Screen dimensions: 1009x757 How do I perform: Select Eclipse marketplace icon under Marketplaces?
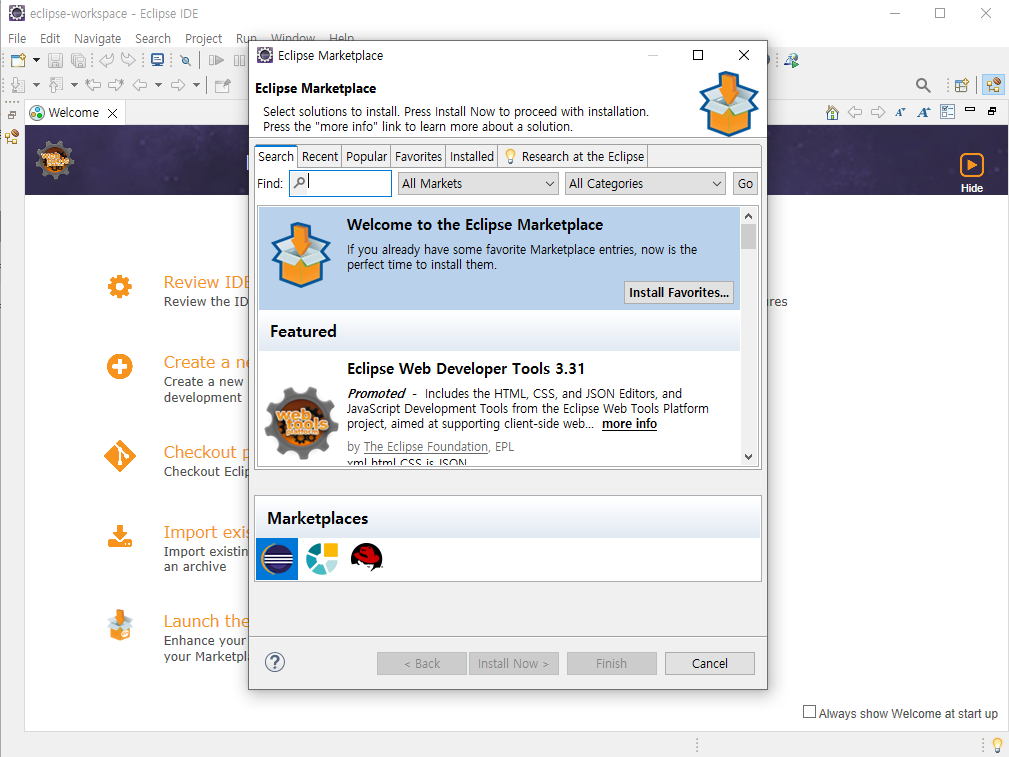[277, 559]
